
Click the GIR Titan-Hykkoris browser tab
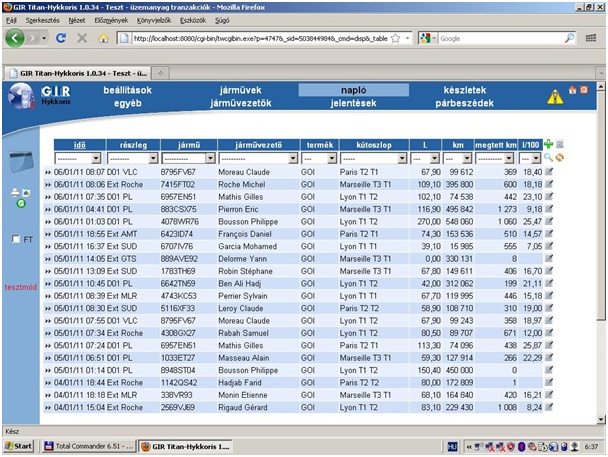(x=77, y=73)
